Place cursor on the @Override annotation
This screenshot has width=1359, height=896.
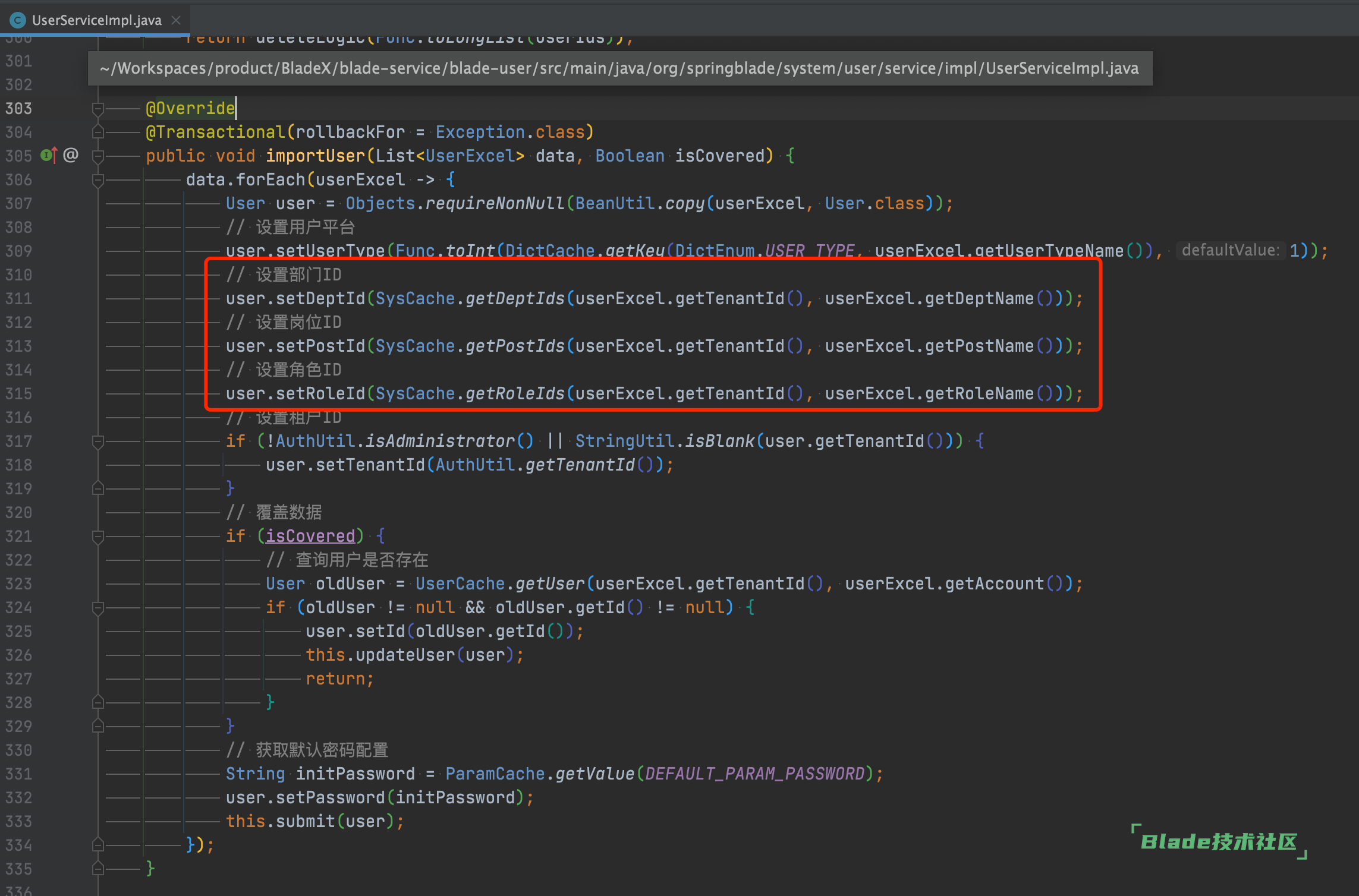[x=190, y=108]
